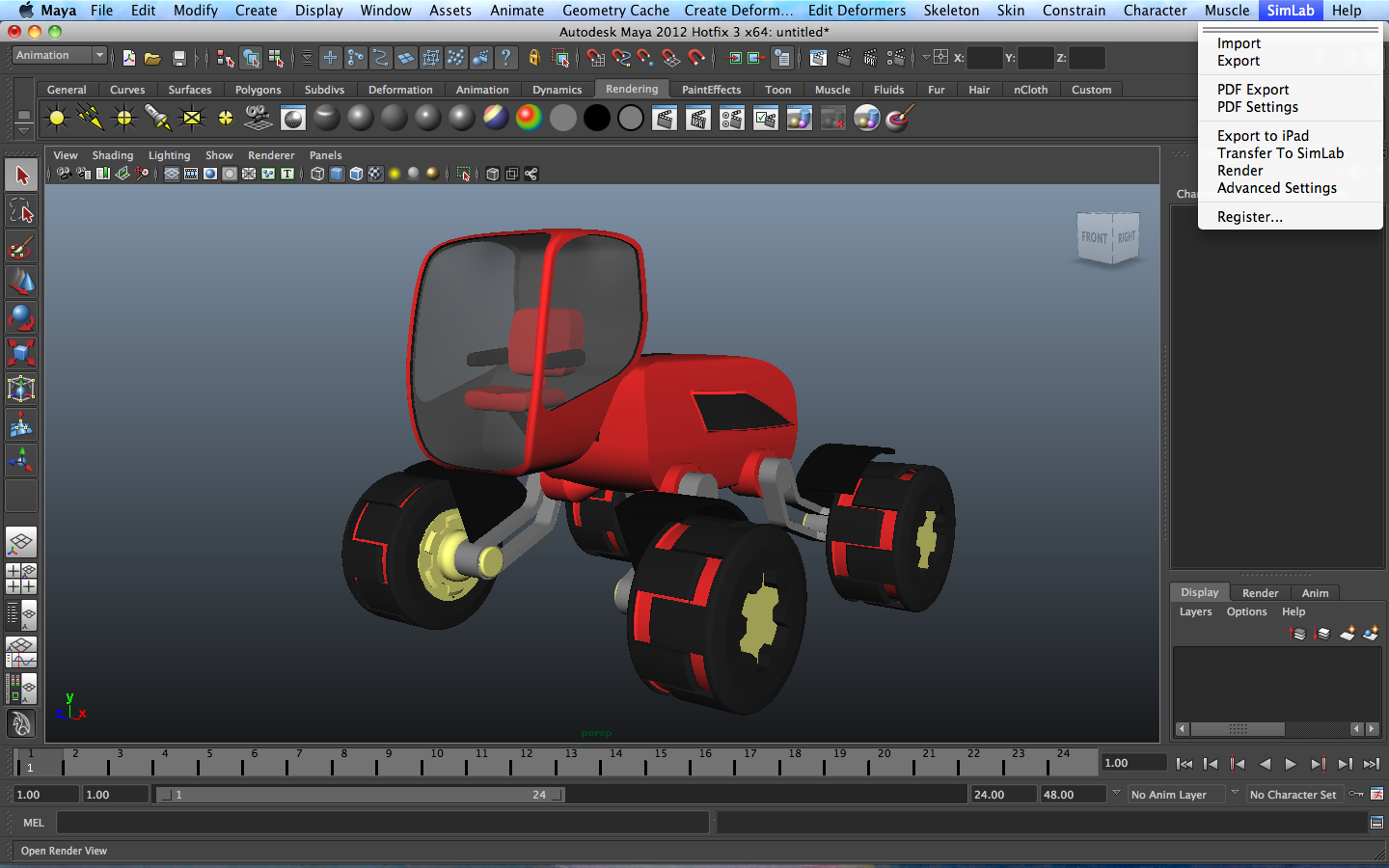The height and width of the screenshot is (868, 1389).
Task: Toggle the lock current selection icon
Action: [534, 58]
